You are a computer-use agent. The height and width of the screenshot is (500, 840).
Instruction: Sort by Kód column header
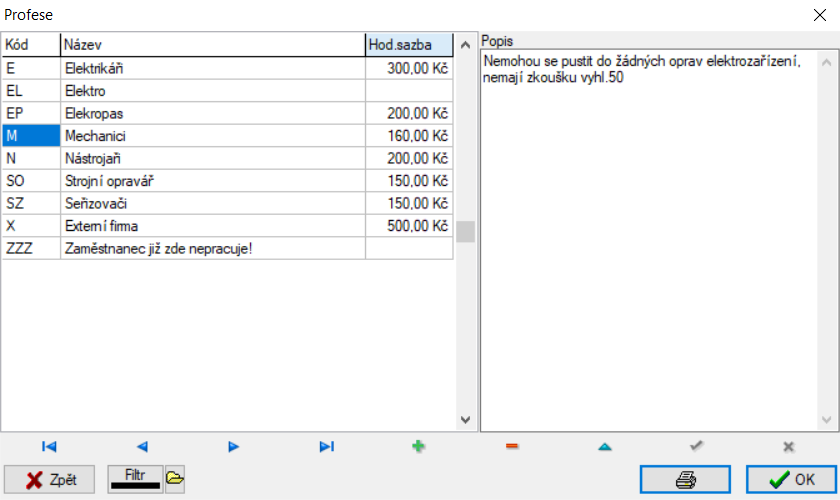[31, 44]
